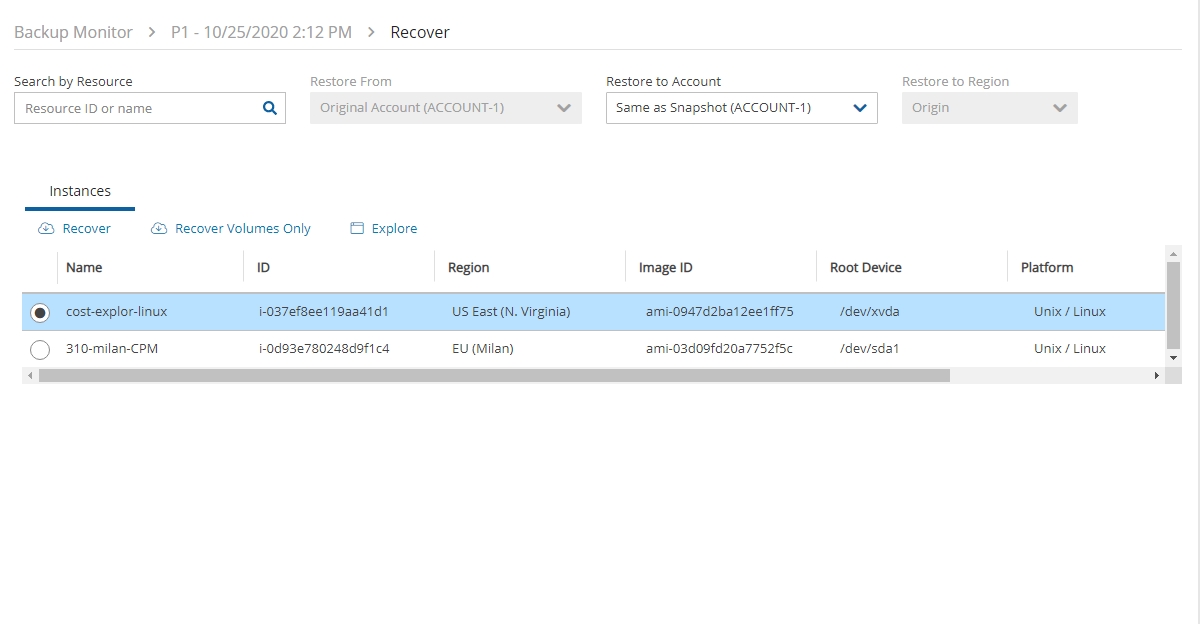The height and width of the screenshot is (624, 1200).
Task: Click the horizontal table scrollbar thumb
Action: (493, 375)
